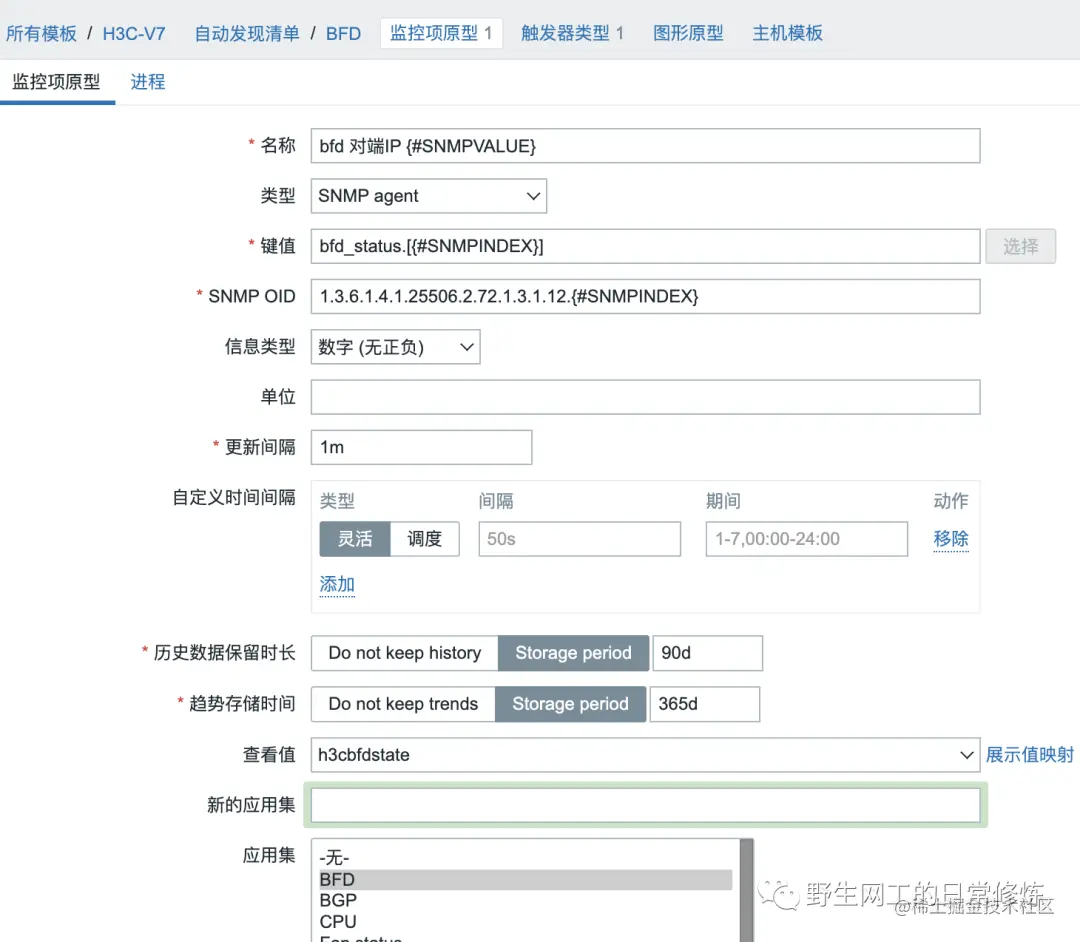
Task: Click the 选择 button next to 键值
Action: click(x=1020, y=247)
